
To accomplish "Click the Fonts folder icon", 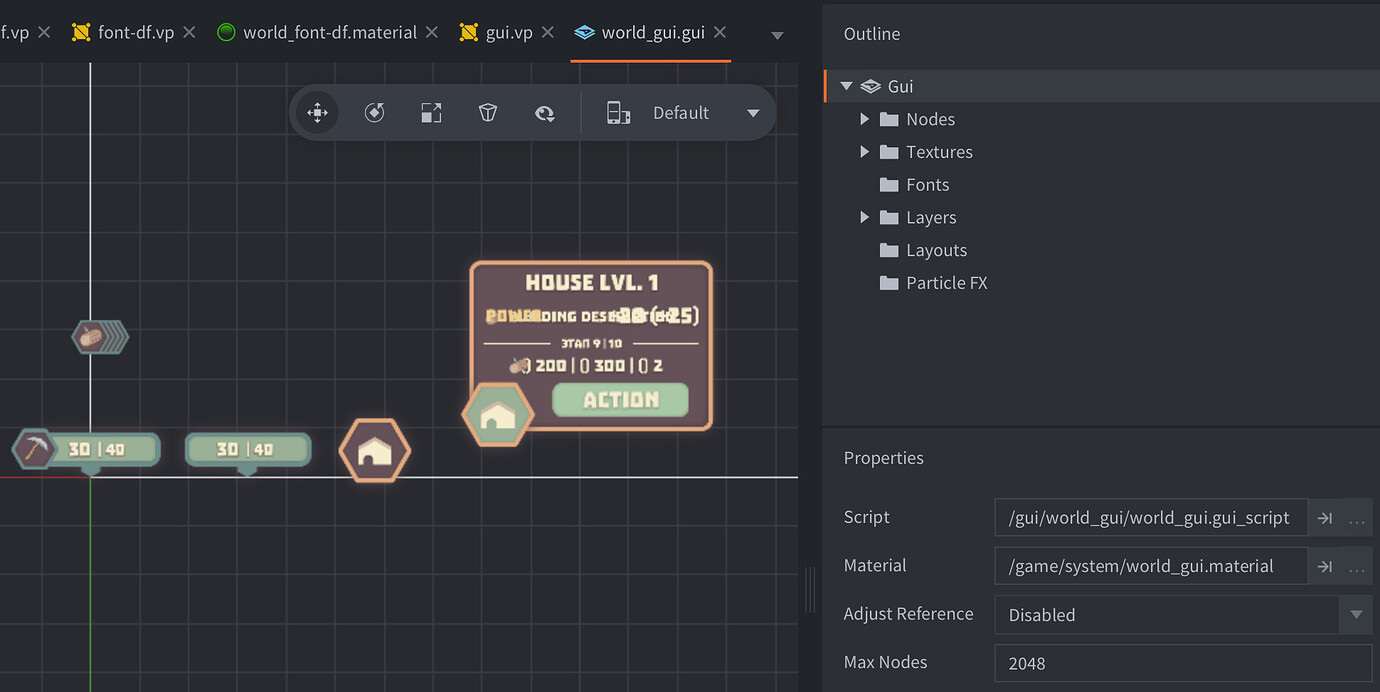I will tap(889, 184).
